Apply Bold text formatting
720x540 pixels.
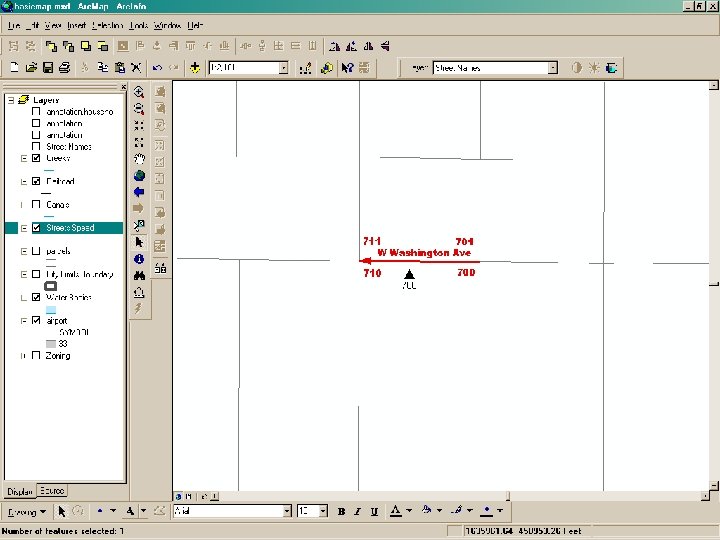(x=341, y=511)
